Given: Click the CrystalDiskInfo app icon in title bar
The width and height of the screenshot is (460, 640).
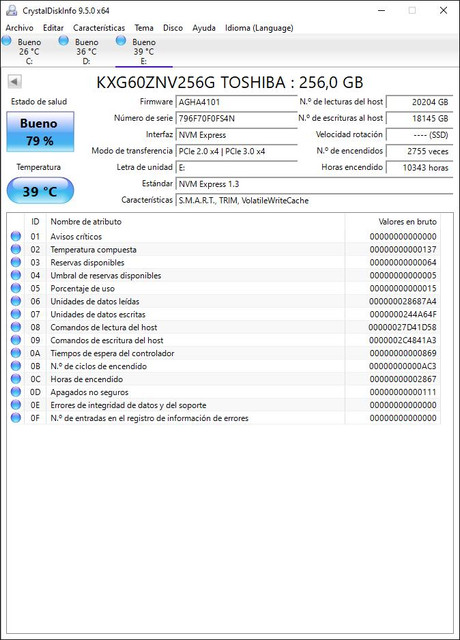Looking at the screenshot, I should coord(12,10).
